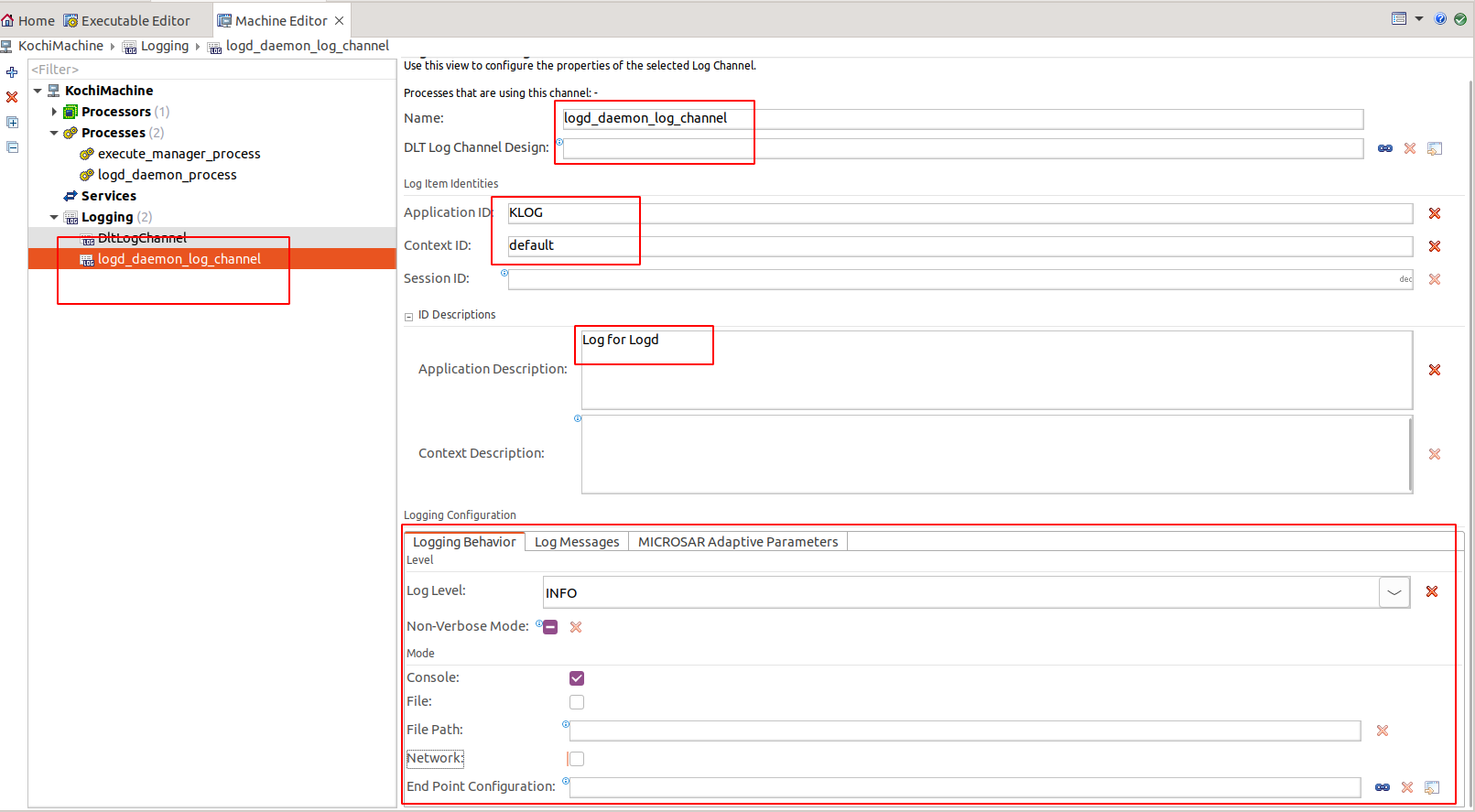Clear the End Point Configuration reference
The width and height of the screenshot is (1475, 812).
click(x=1407, y=787)
